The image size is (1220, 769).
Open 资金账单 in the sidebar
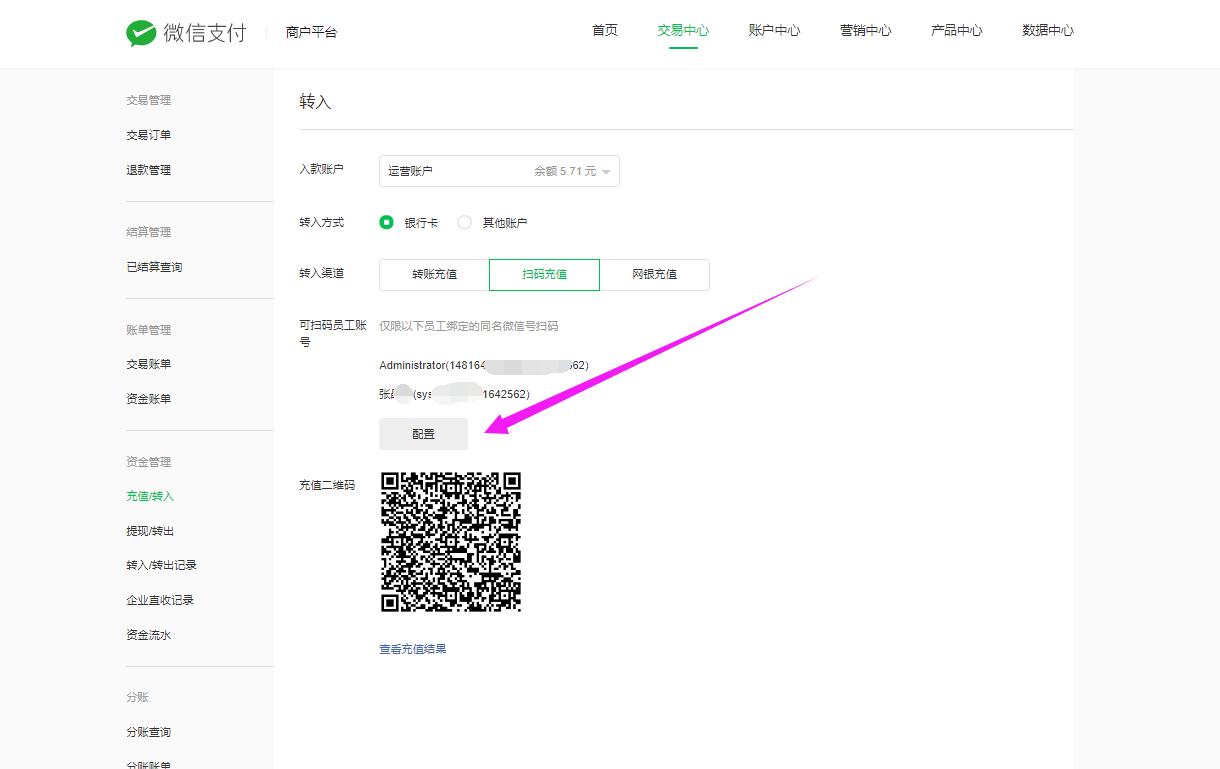(x=149, y=398)
